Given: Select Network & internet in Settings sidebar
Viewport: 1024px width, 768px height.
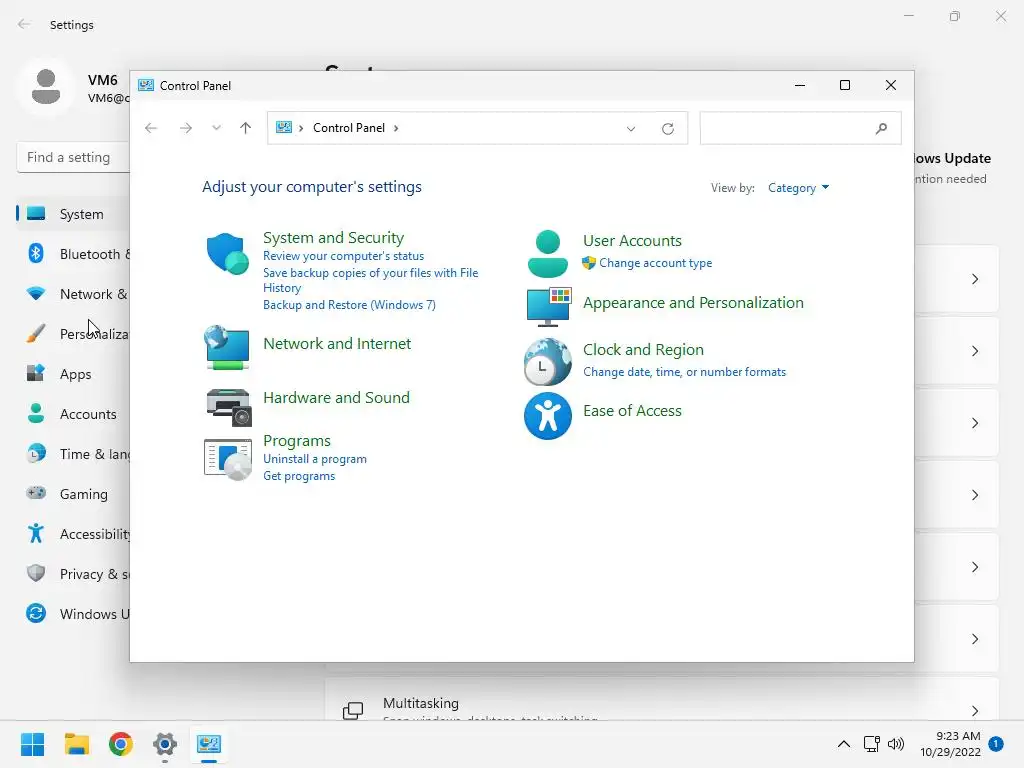Looking at the screenshot, I should point(73,294).
